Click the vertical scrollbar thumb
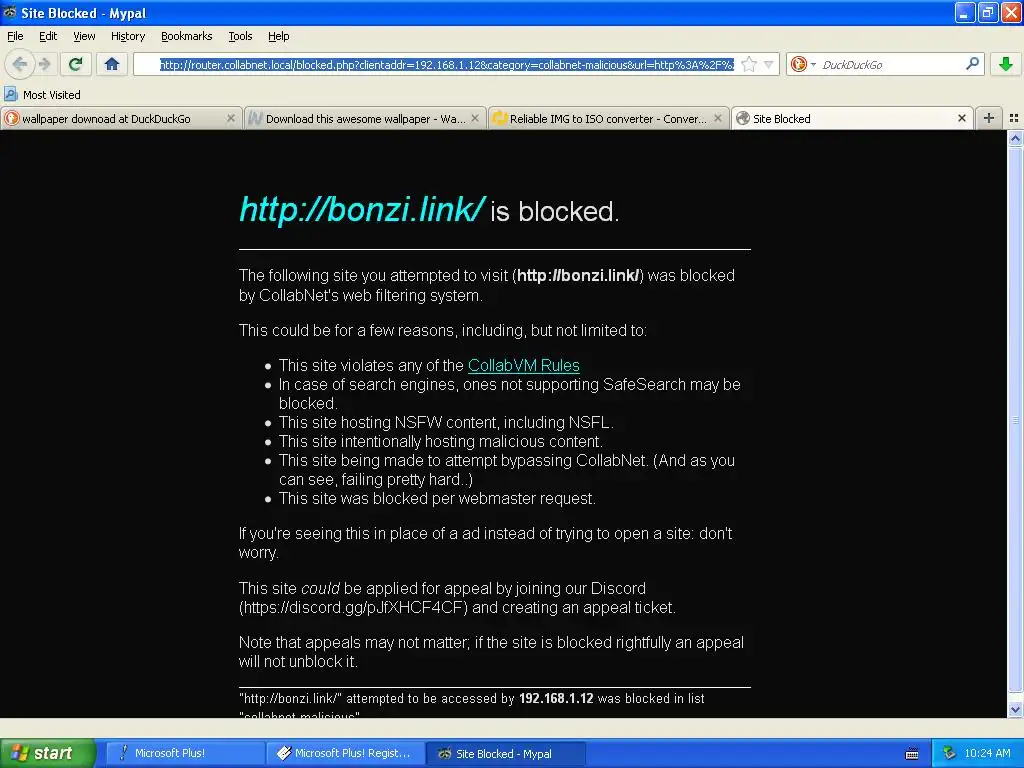This screenshot has width=1024, height=768. coord(1015,420)
